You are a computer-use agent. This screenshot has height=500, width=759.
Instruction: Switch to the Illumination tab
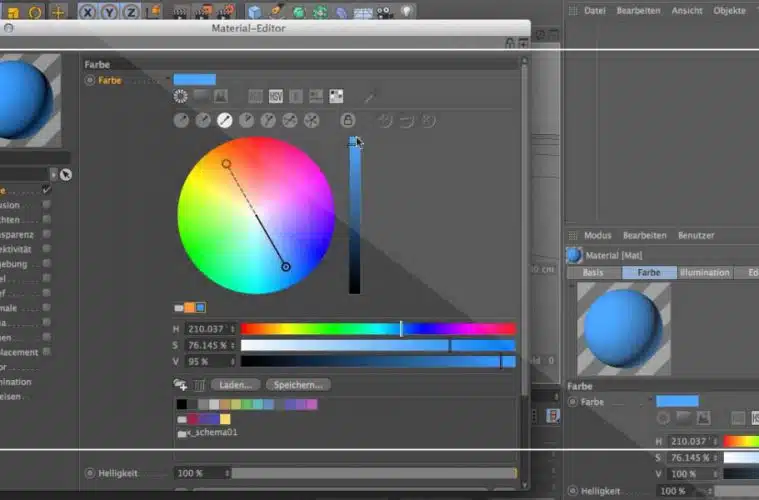(x=704, y=272)
